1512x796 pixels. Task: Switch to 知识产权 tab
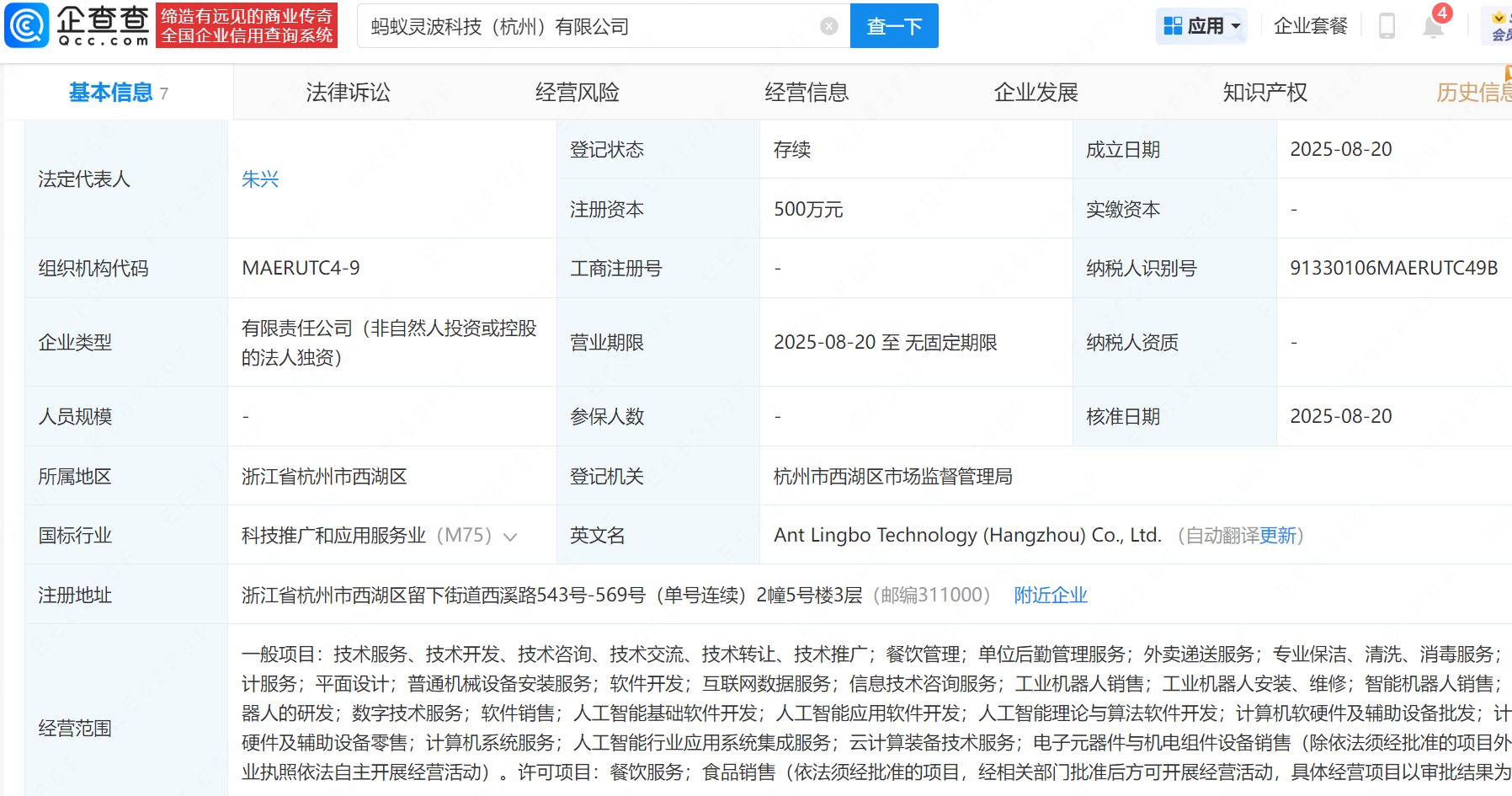[1264, 92]
